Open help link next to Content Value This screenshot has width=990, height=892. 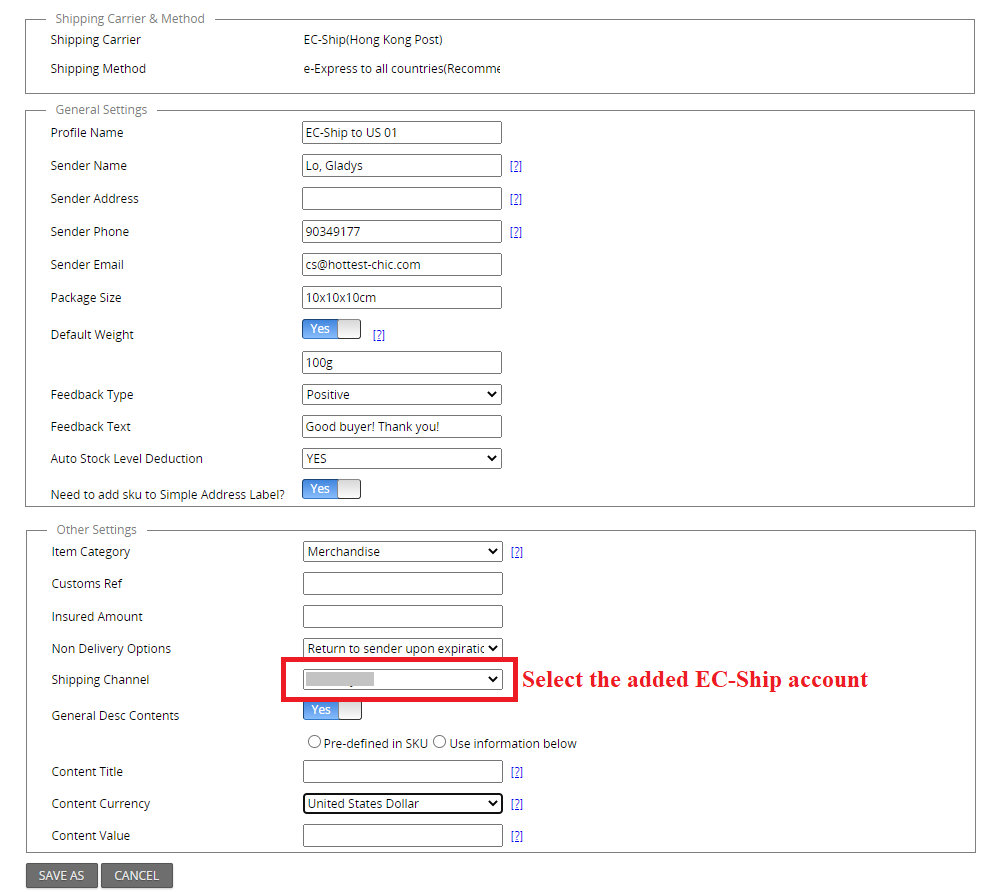coord(516,836)
